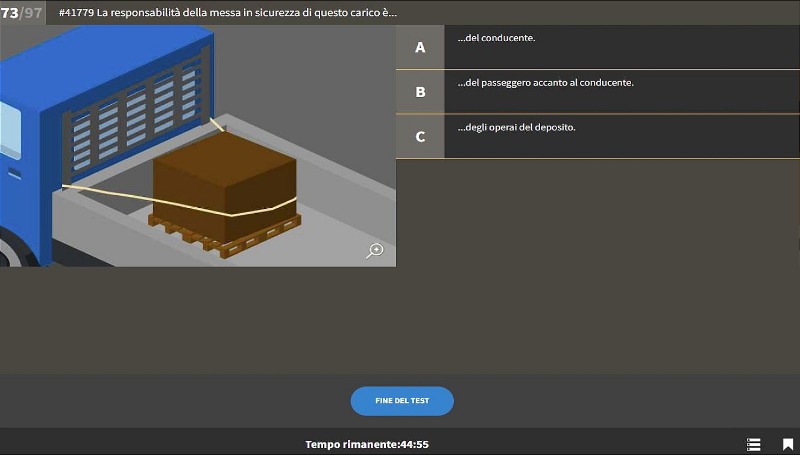This screenshot has width=800, height=455.
Task: Choose '...degli operai del deposito.'
Action: 517,128
